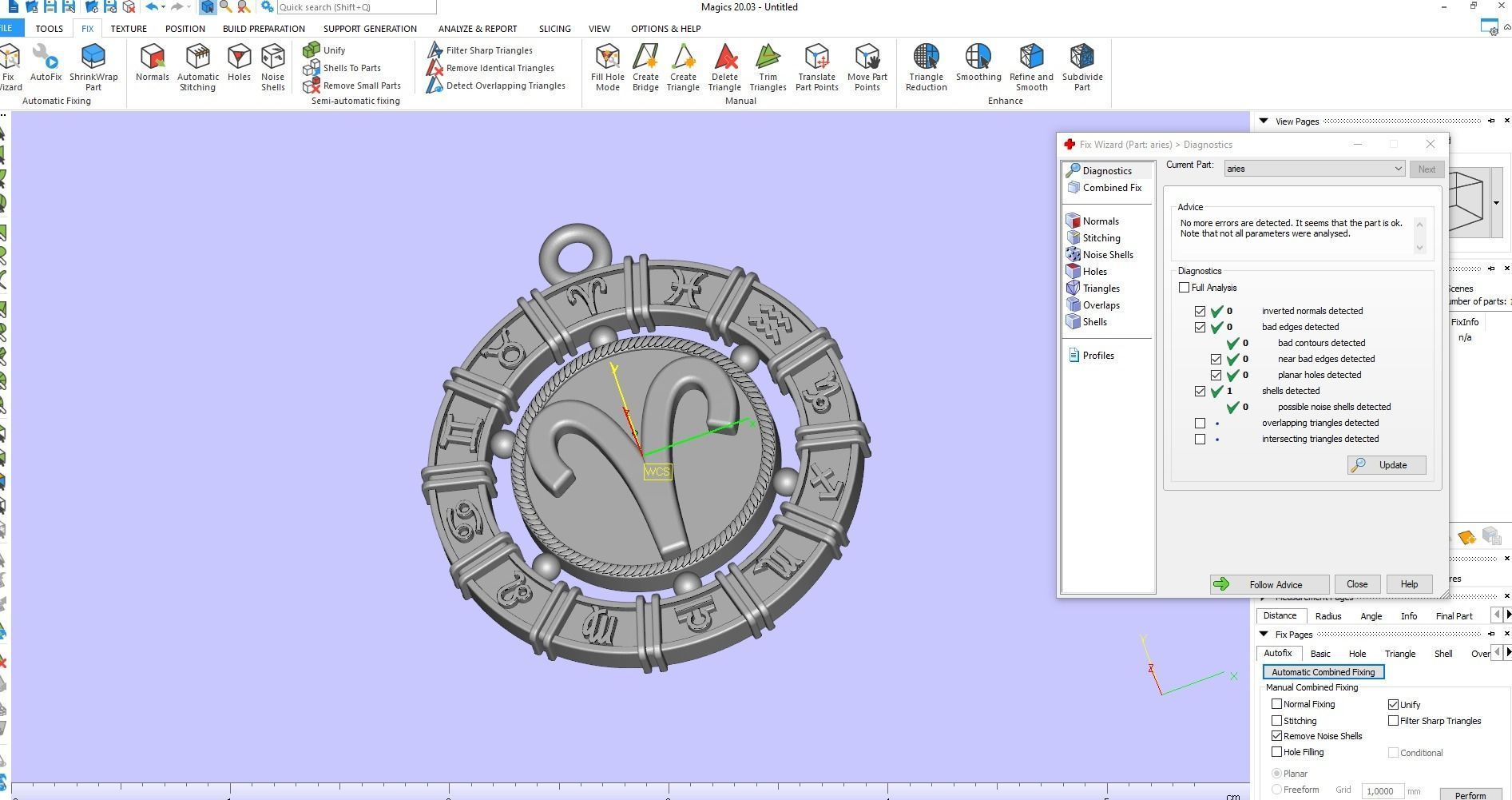This screenshot has width=1512, height=800.
Task: Start Detect Overlapping Triangles
Action: point(496,86)
